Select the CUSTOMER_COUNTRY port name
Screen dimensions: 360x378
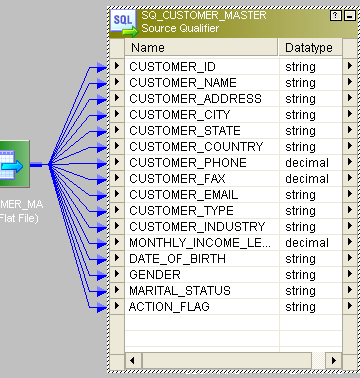pos(196,147)
